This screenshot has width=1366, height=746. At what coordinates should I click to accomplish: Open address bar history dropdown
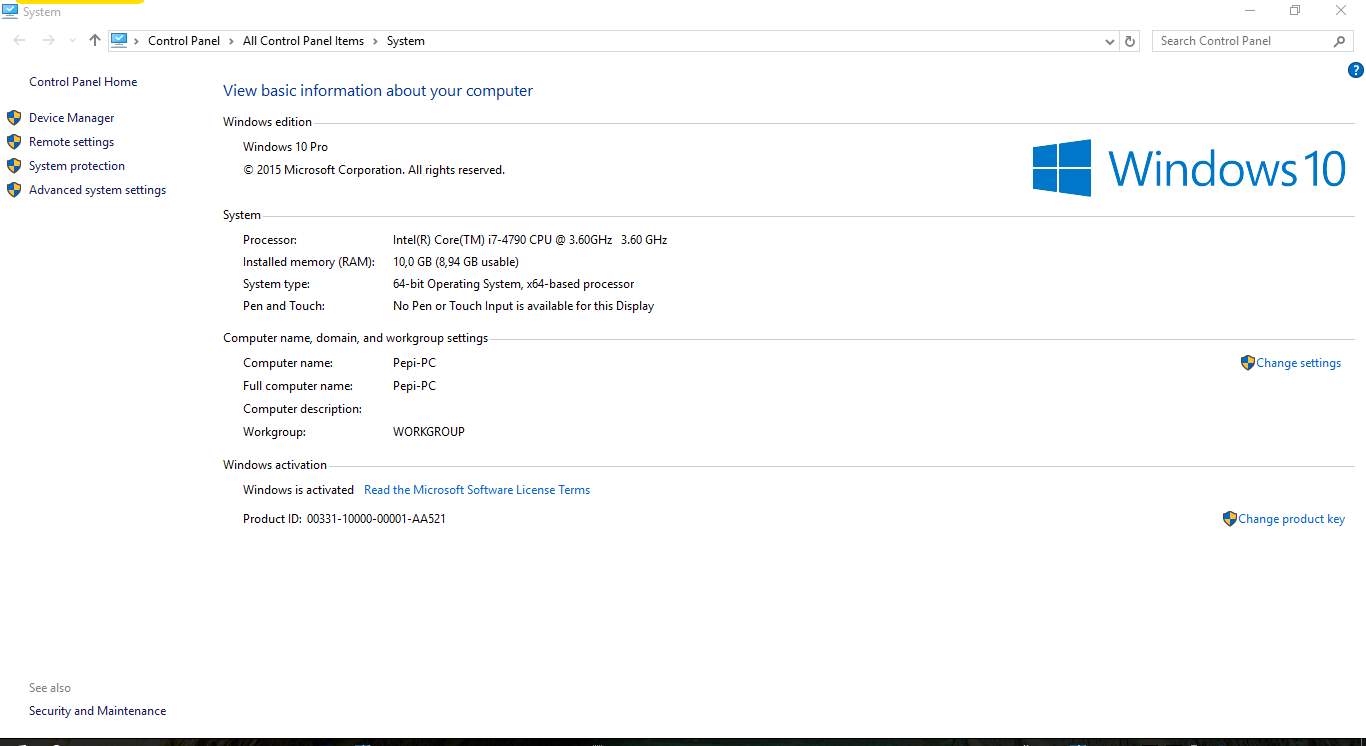(1110, 41)
